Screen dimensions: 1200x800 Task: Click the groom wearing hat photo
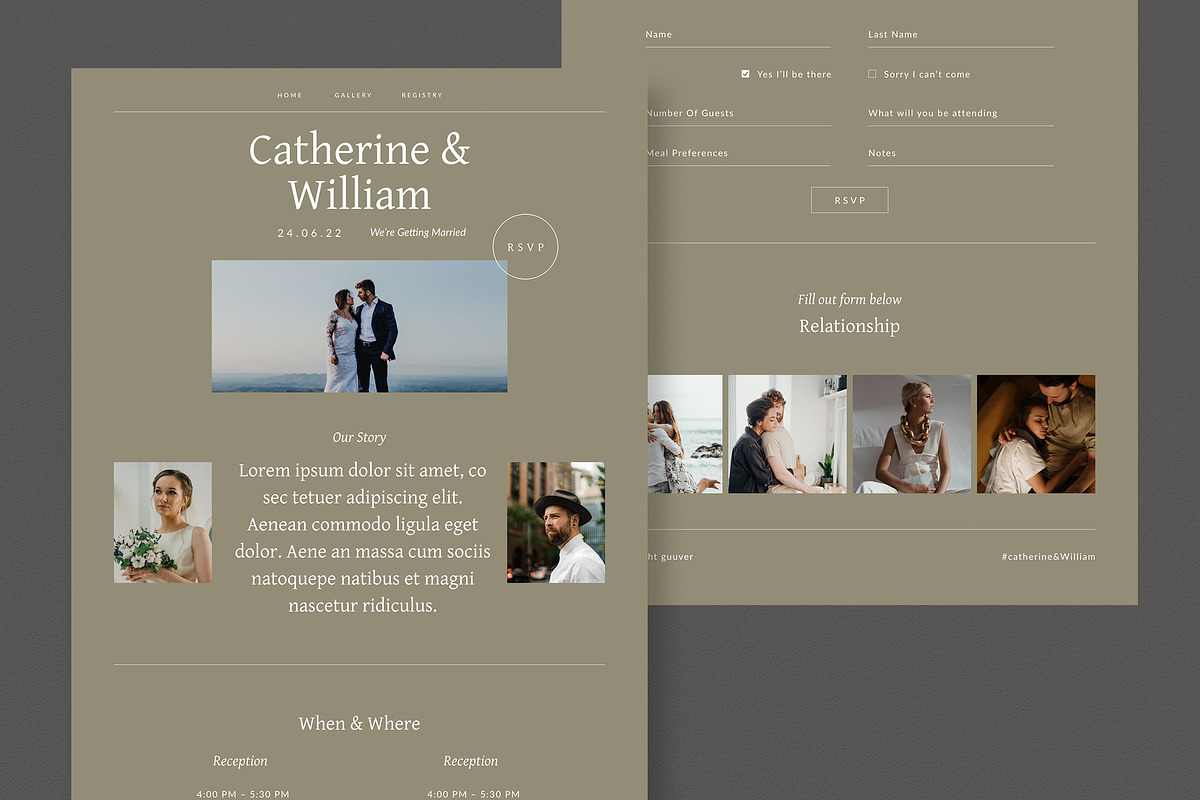coord(556,522)
